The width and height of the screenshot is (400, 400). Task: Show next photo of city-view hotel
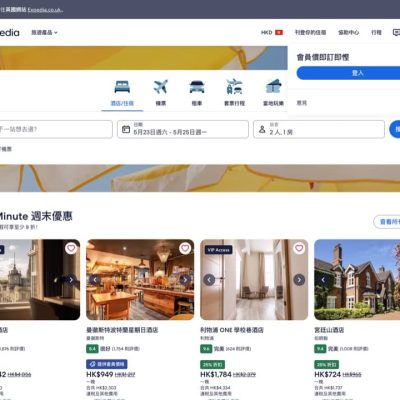click(71, 280)
